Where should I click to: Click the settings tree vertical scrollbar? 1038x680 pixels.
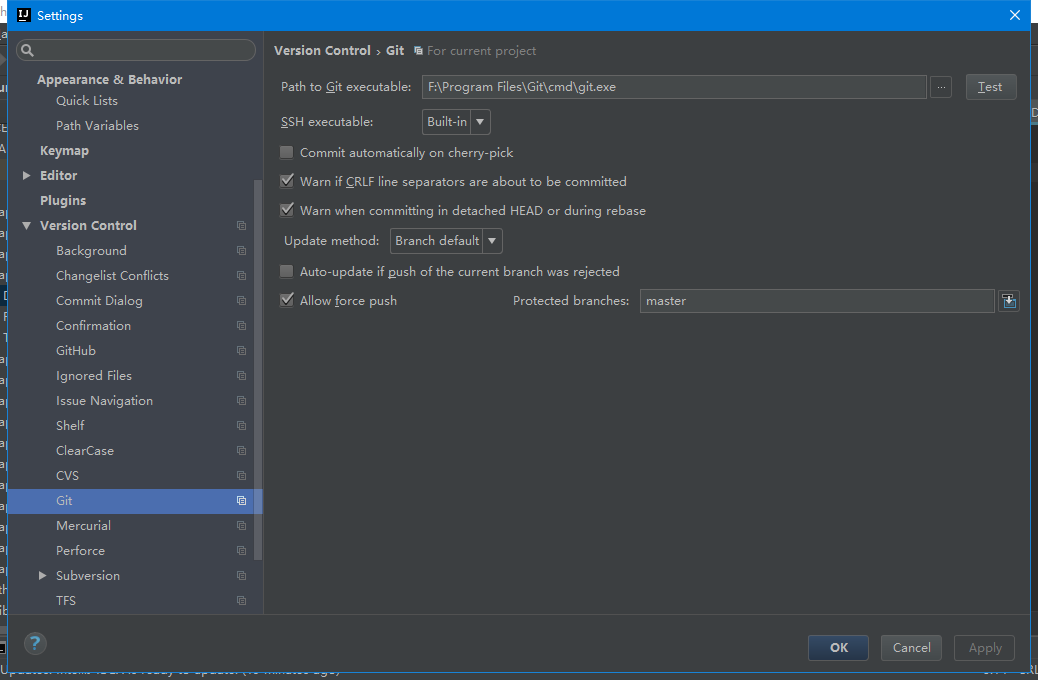(x=258, y=371)
